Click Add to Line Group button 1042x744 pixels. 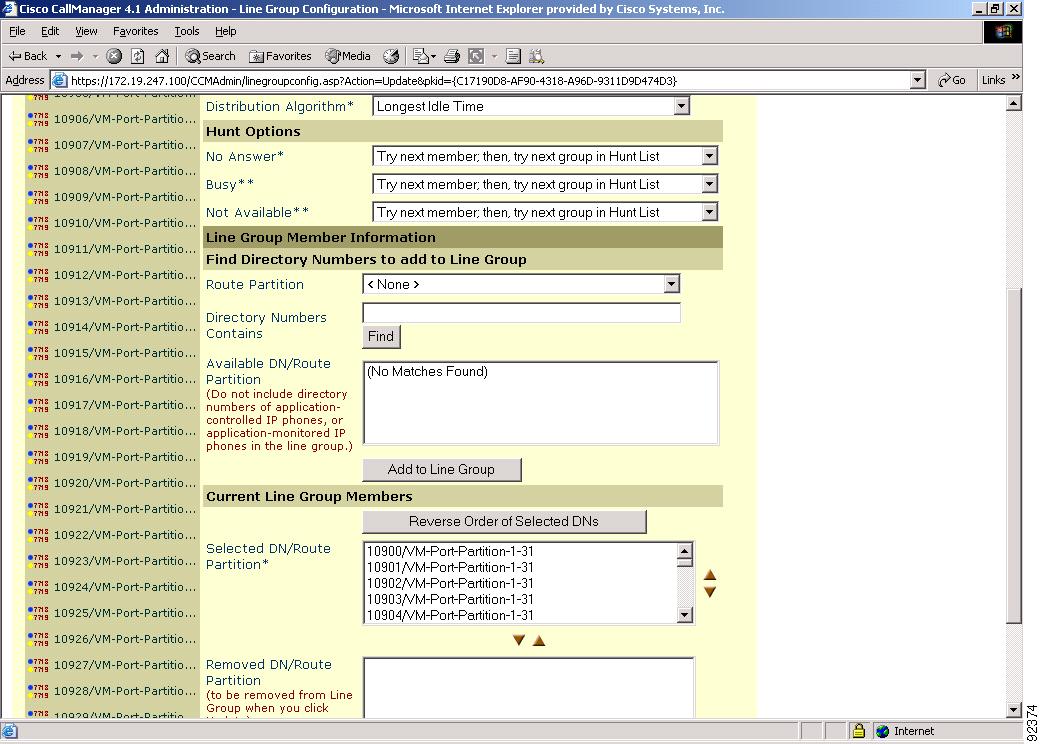(441, 470)
